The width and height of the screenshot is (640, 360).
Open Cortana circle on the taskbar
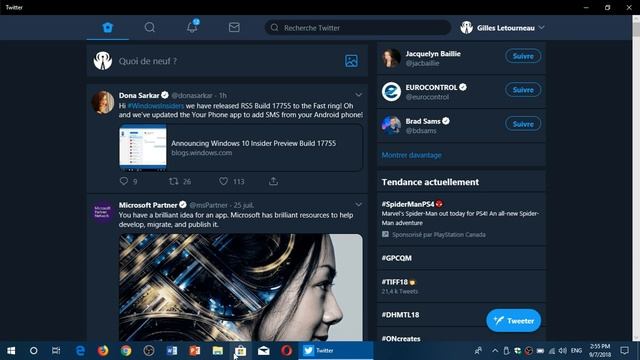coord(33,351)
